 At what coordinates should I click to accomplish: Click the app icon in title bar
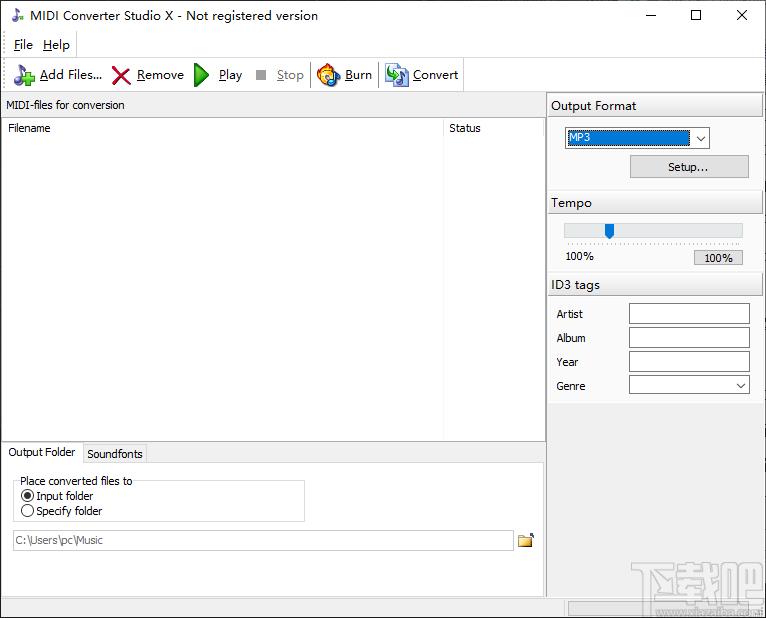pos(18,15)
